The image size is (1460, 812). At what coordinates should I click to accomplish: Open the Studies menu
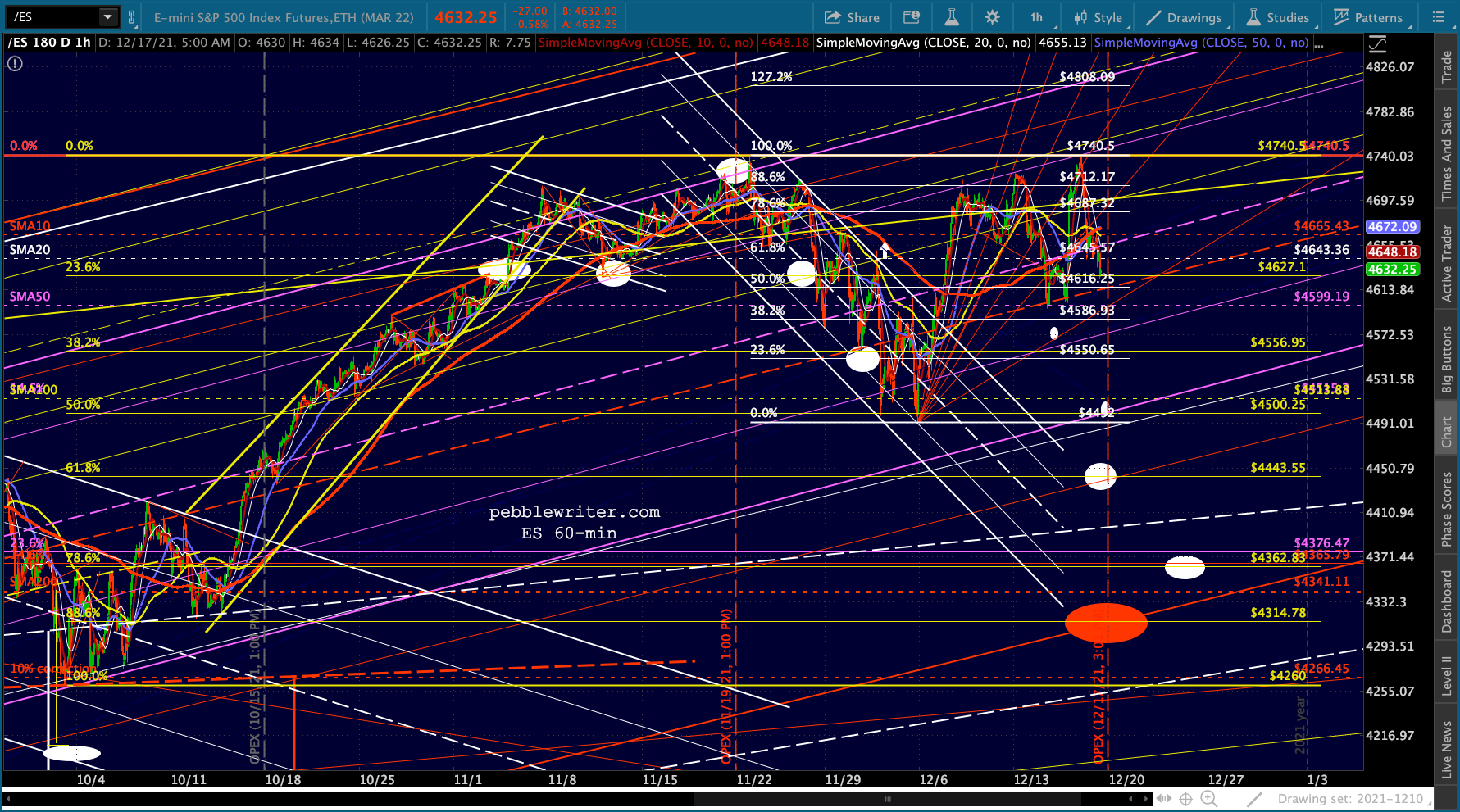point(1279,17)
